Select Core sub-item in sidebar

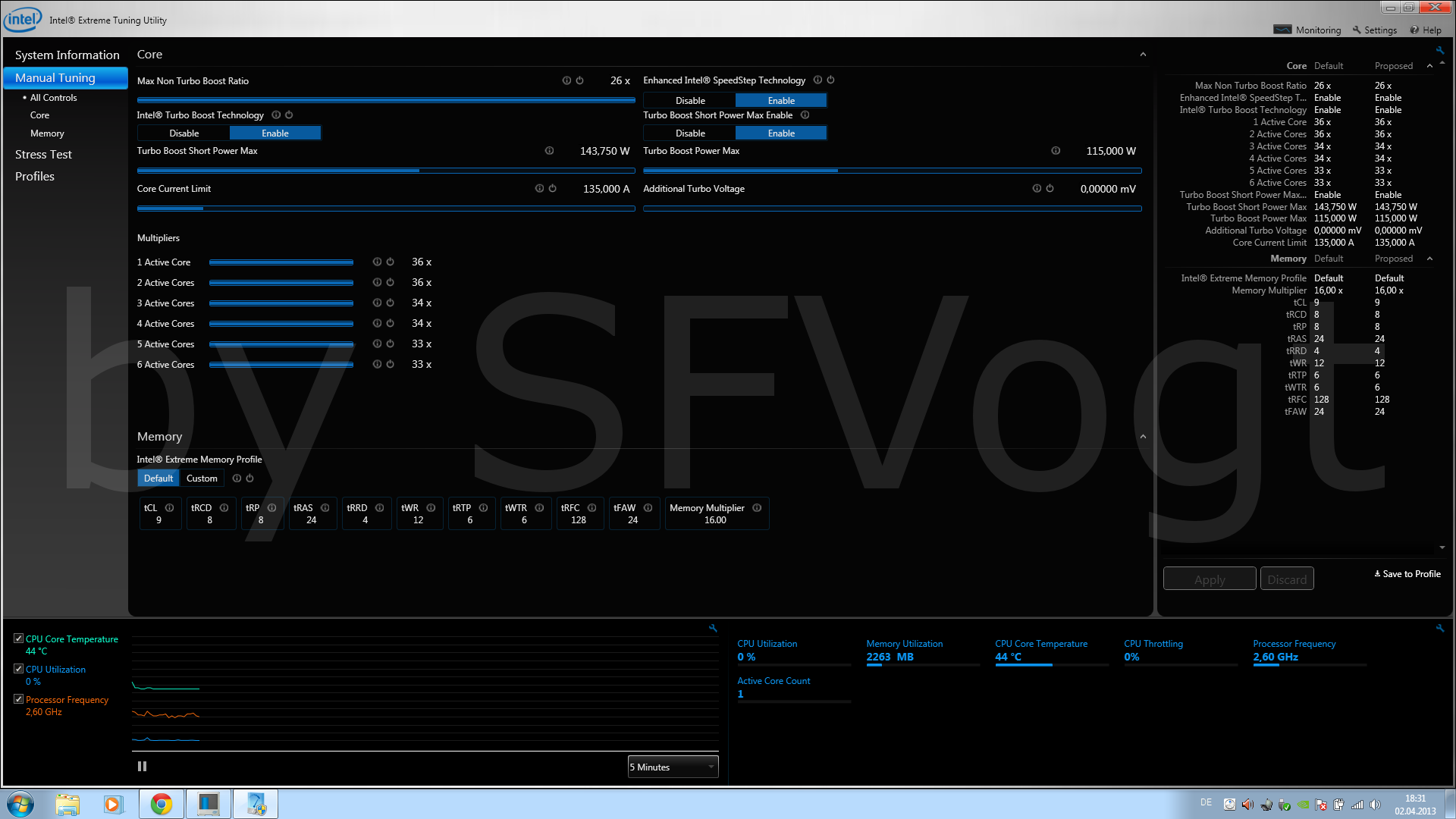click(39, 115)
